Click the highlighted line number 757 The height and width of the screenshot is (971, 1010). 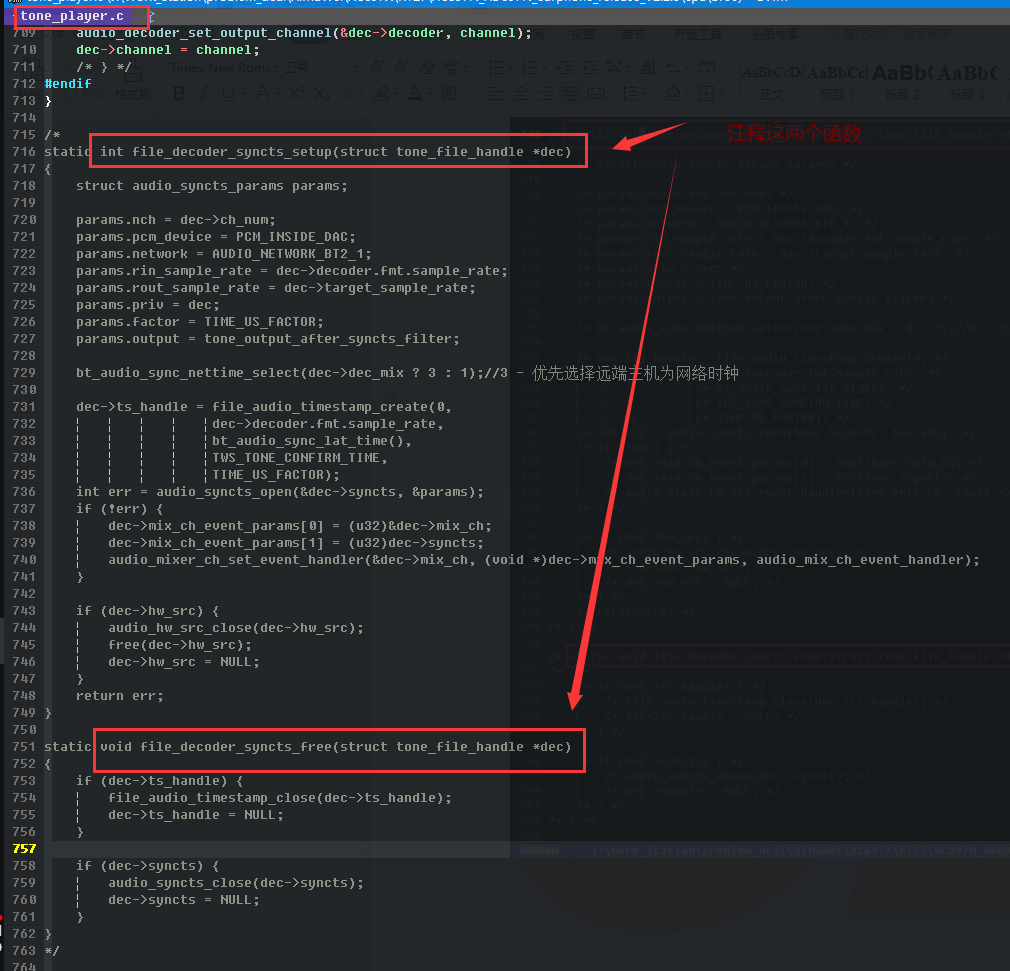click(x=24, y=849)
